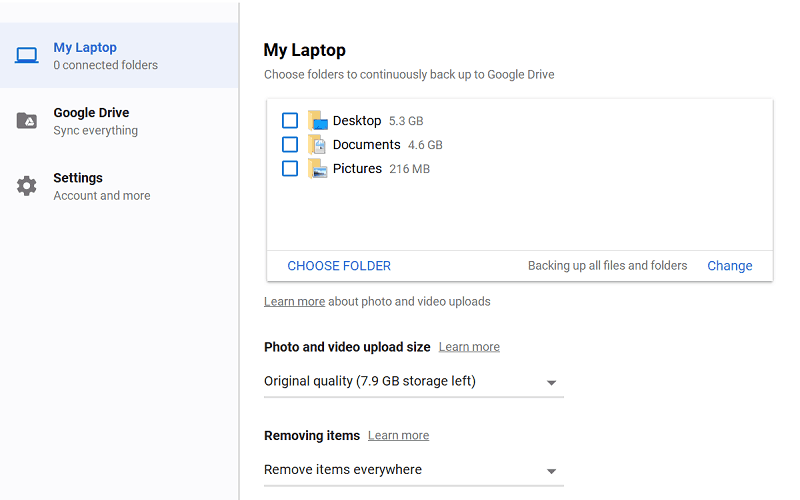This screenshot has height=500, width=800.
Task: Click the Pictures folder icon
Action: tap(318, 169)
